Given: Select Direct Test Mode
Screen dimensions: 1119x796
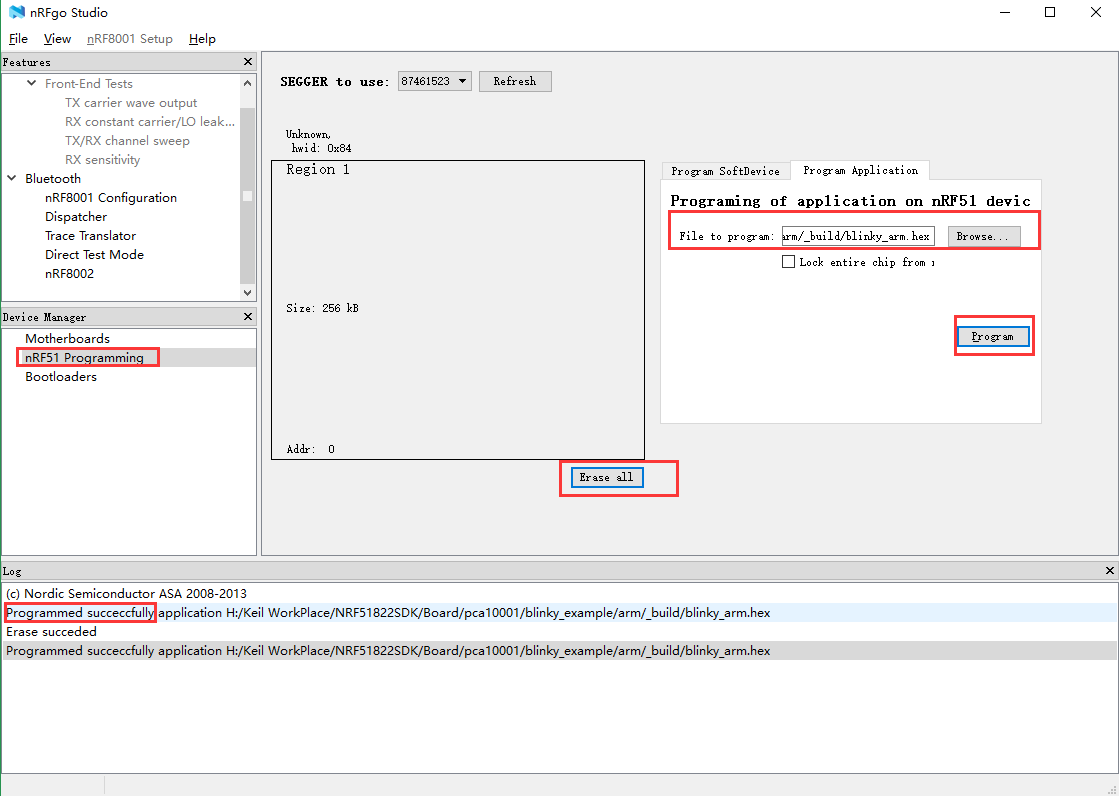Looking at the screenshot, I should point(94,255).
